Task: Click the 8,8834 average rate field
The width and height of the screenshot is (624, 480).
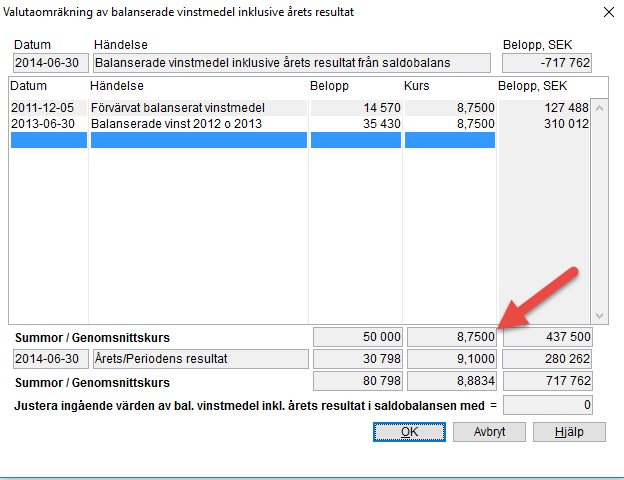Action: pyautogui.click(x=451, y=381)
